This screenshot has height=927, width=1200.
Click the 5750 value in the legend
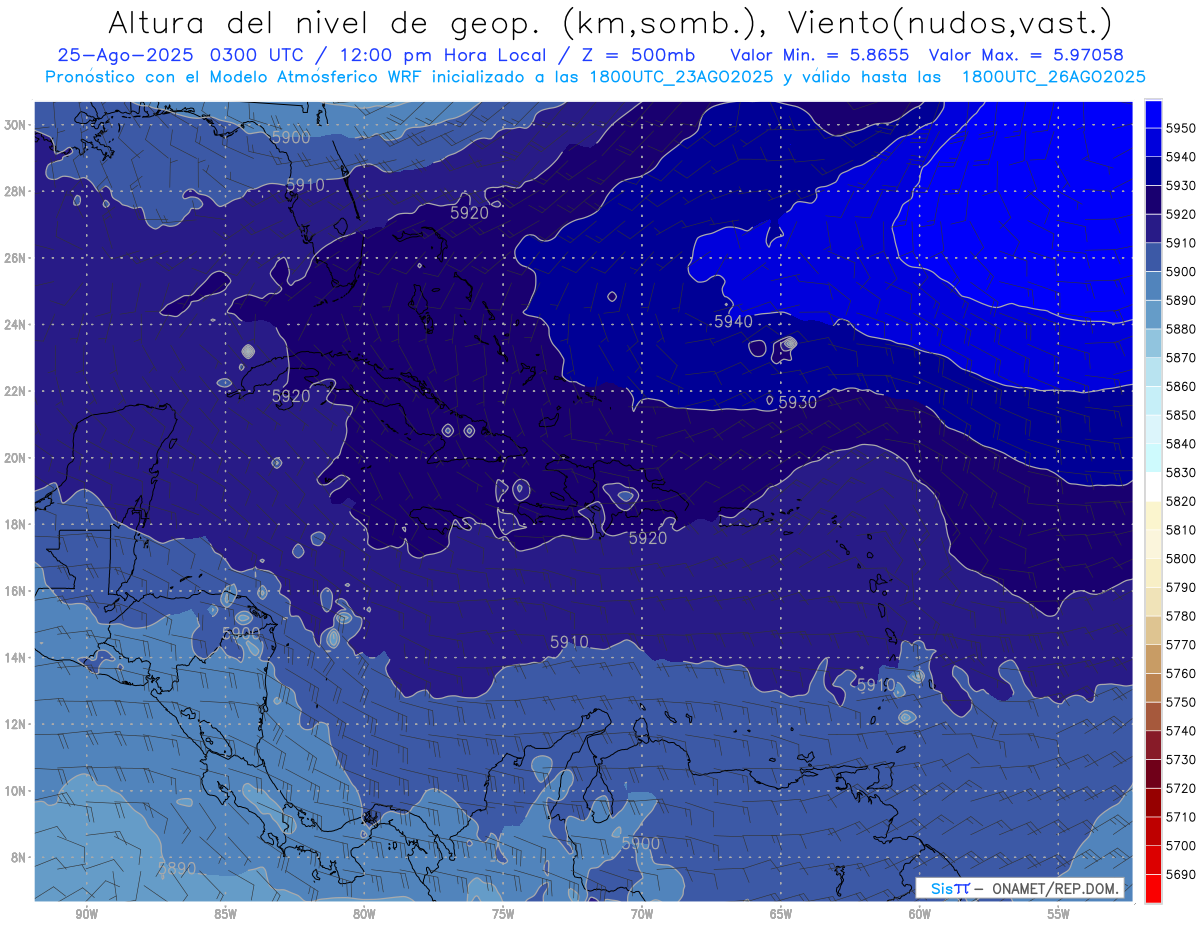point(1181,702)
